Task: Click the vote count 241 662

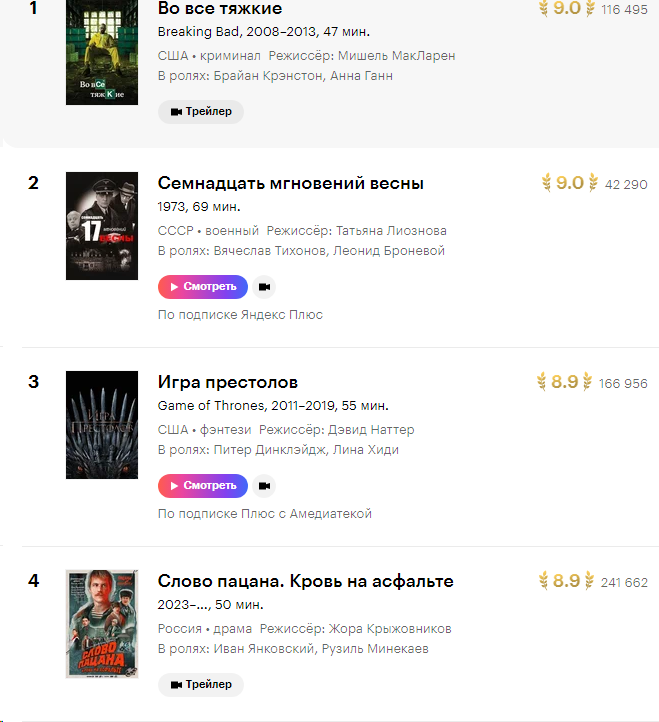Action: (x=625, y=583)
